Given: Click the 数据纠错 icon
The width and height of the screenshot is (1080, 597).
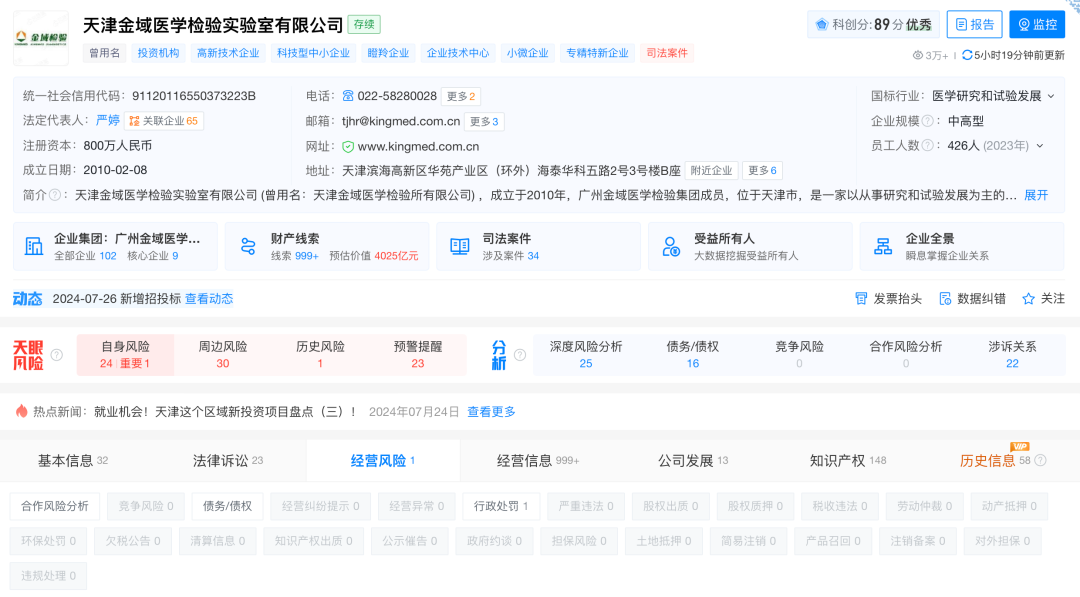Looking at the screenshot, I should click(943, 299).
